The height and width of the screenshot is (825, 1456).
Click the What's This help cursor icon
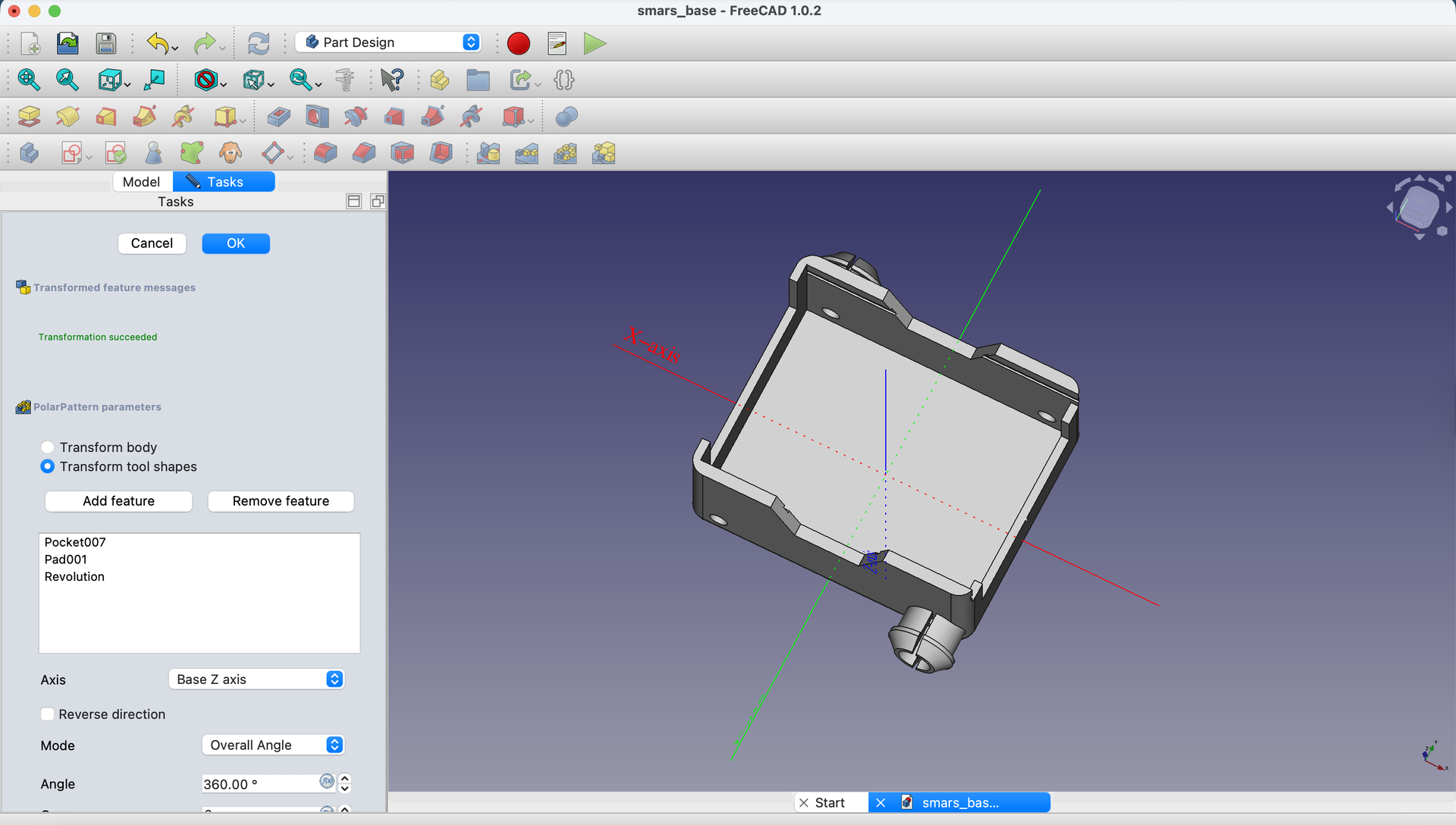point(392,80)
